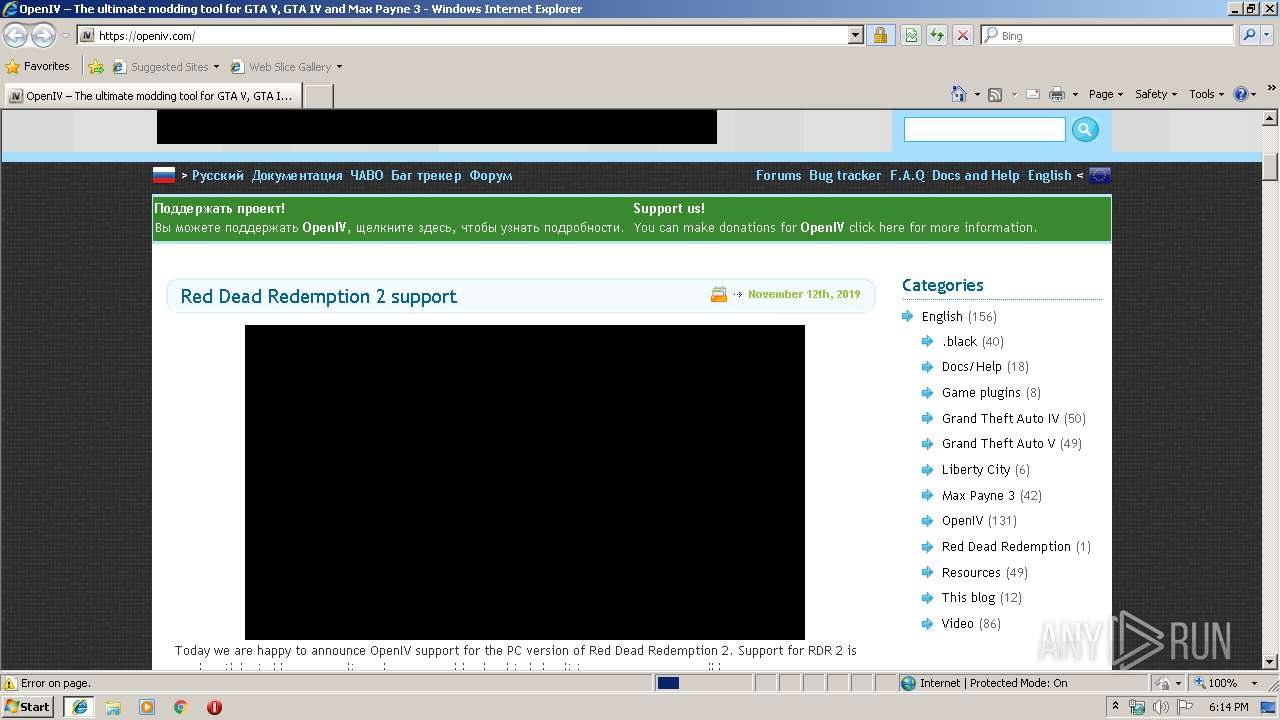The height and width of the screenshot is (720, 1280).
Task: Open red Opera taskbar icon
Action: (x=214, y=707)
